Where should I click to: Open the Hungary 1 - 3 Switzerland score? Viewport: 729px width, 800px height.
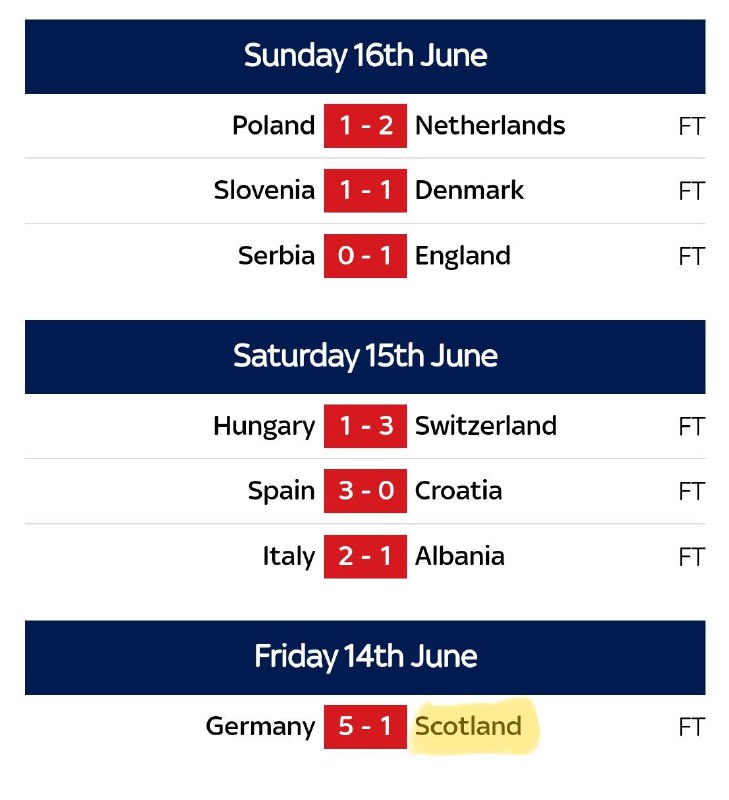pyautogui.click(x=365, y=426)
